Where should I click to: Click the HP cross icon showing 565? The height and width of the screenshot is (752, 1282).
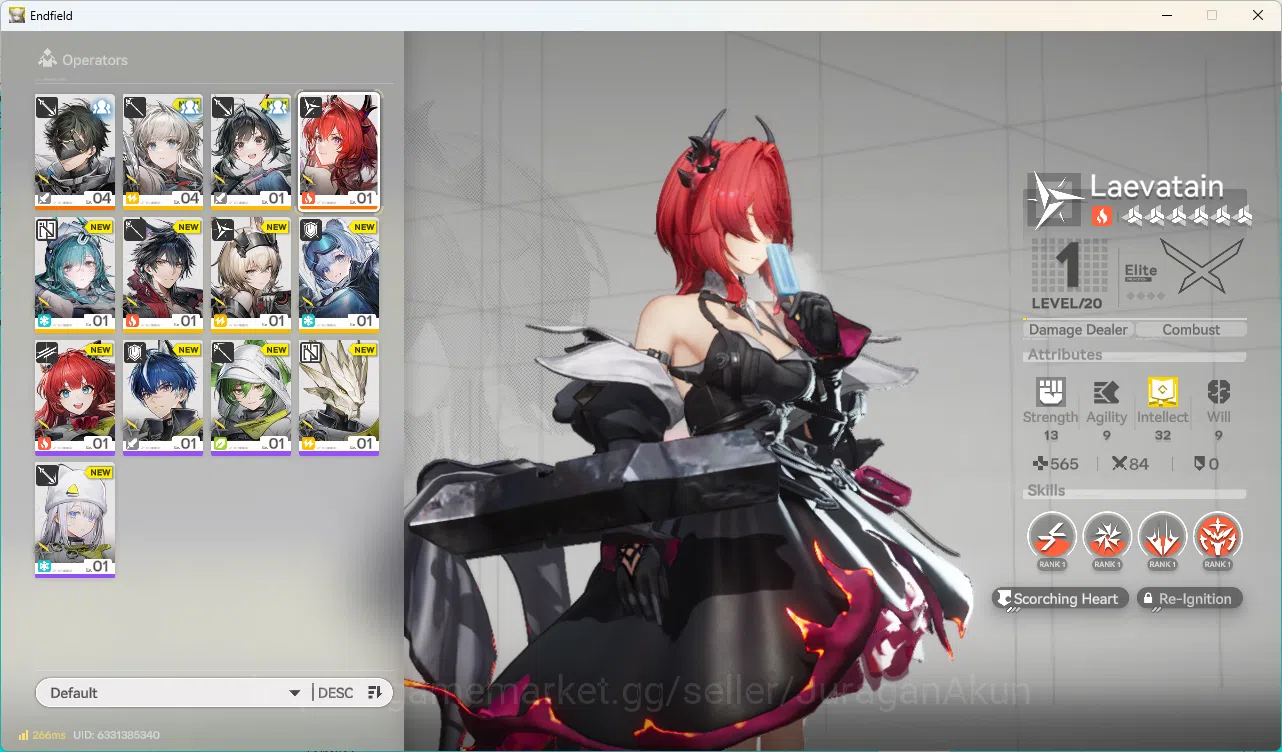tap(1040, 464)
